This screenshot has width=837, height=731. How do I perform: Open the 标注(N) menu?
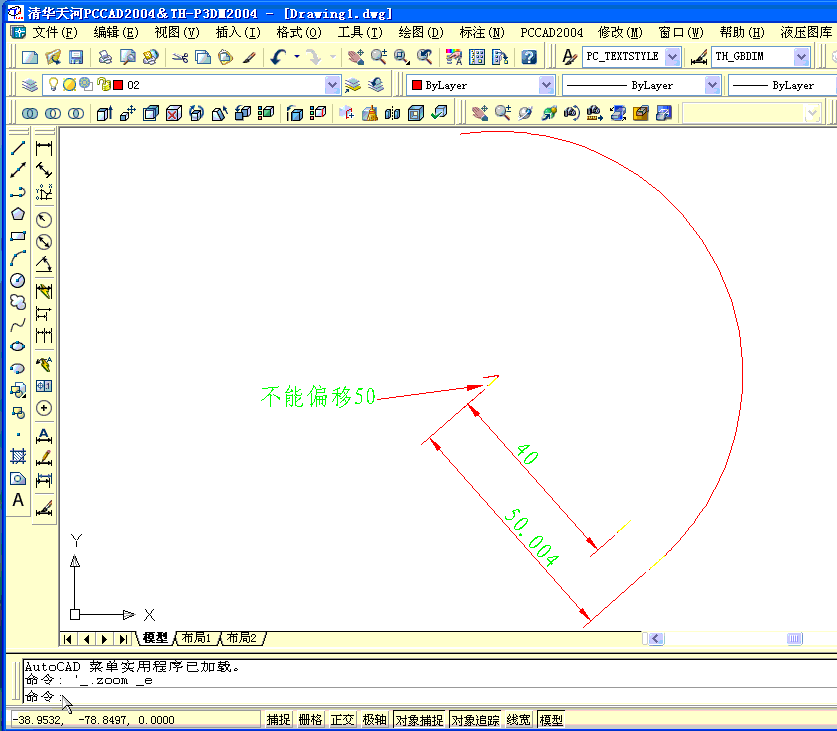click(482, 33)
